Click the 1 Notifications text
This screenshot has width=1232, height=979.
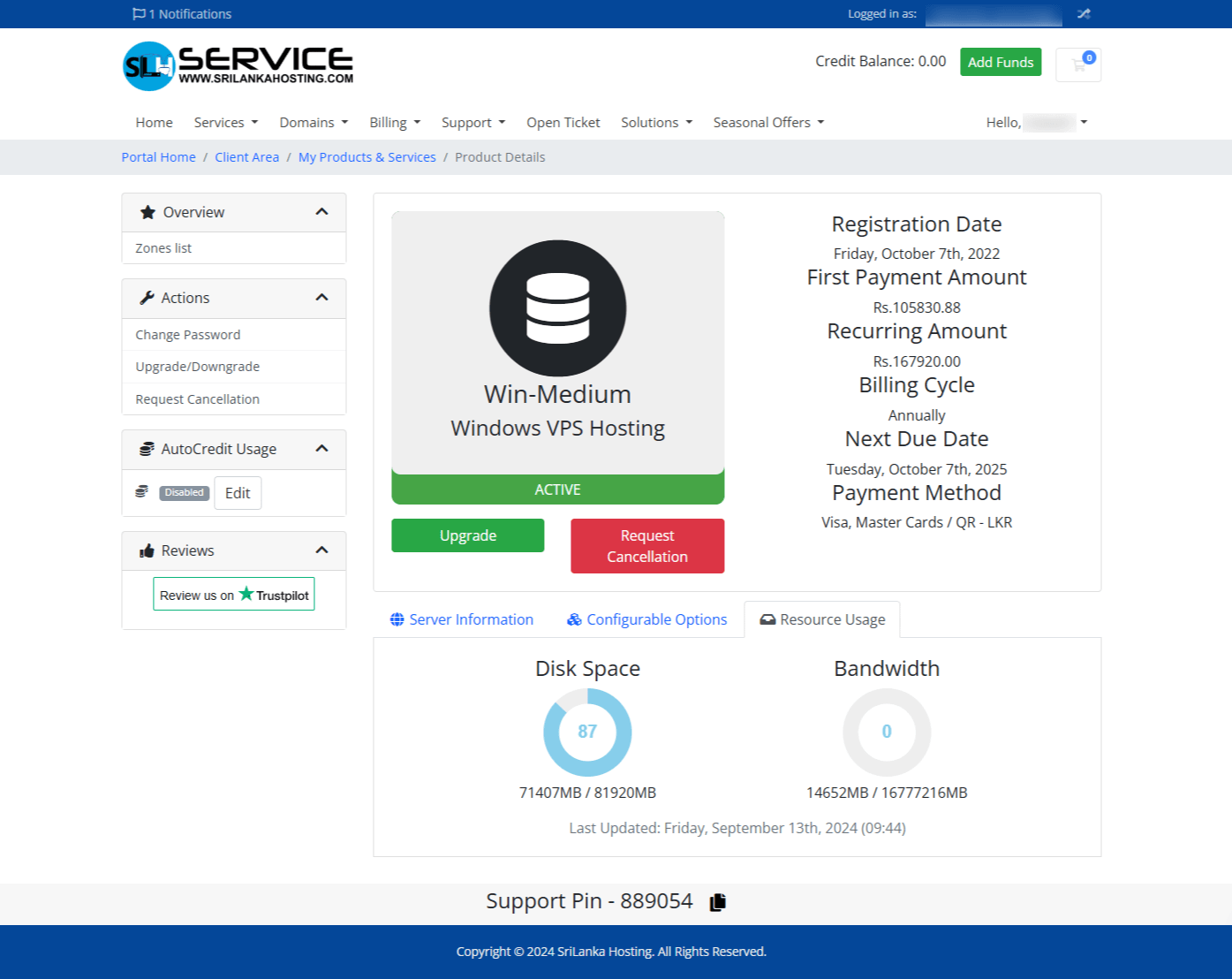coord(190,14)
